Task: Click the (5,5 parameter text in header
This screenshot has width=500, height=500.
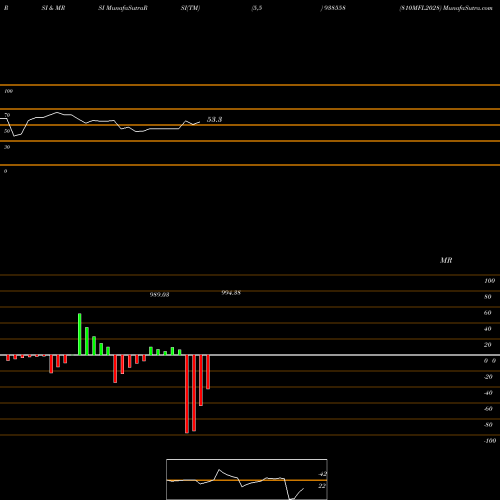Action: (257, 8)
